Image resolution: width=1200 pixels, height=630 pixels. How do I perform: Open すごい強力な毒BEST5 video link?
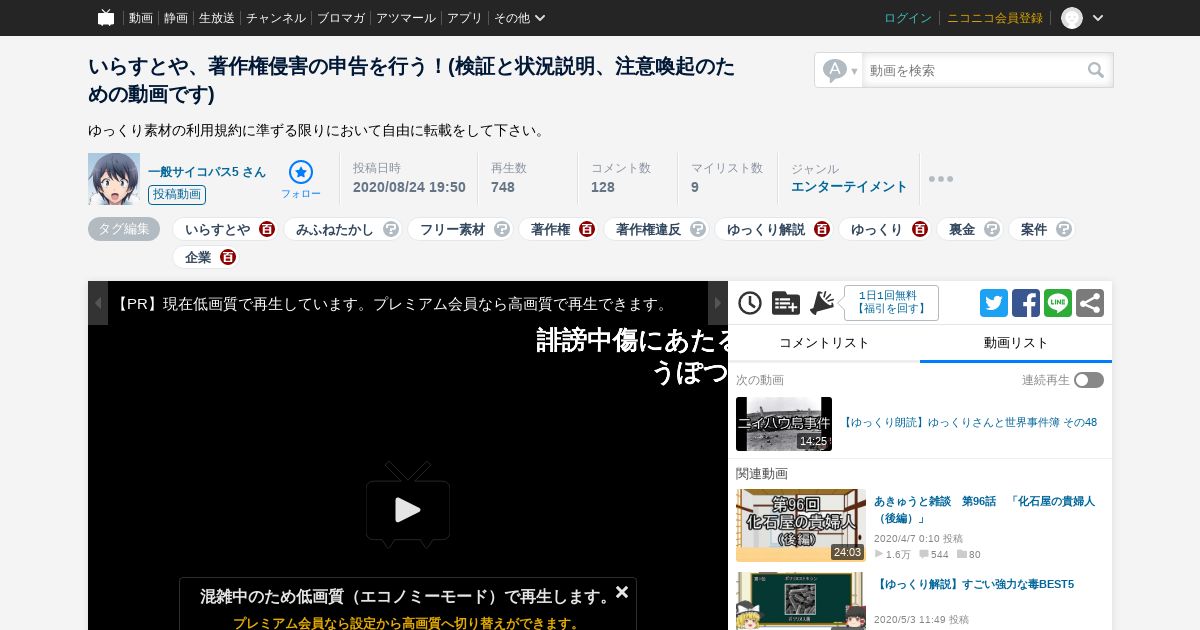(x=974, y=584)
